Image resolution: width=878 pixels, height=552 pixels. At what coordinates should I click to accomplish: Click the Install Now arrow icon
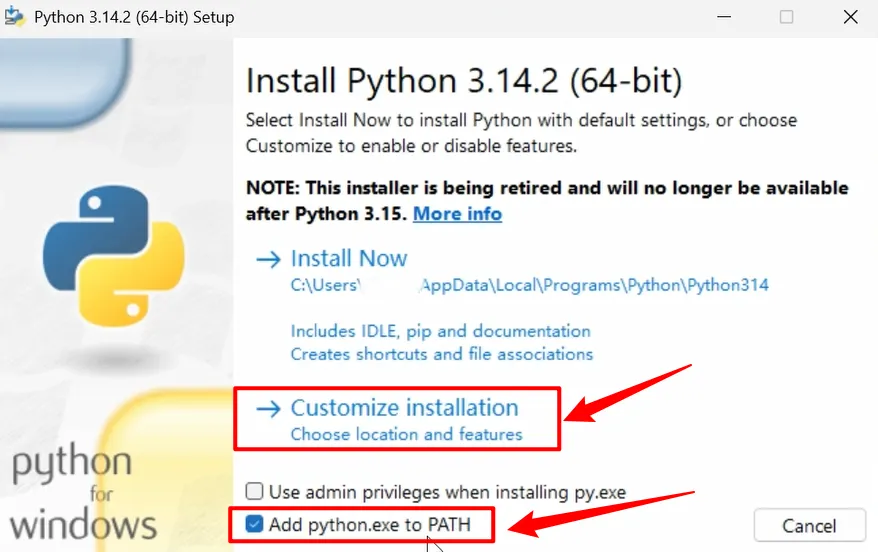268,259
